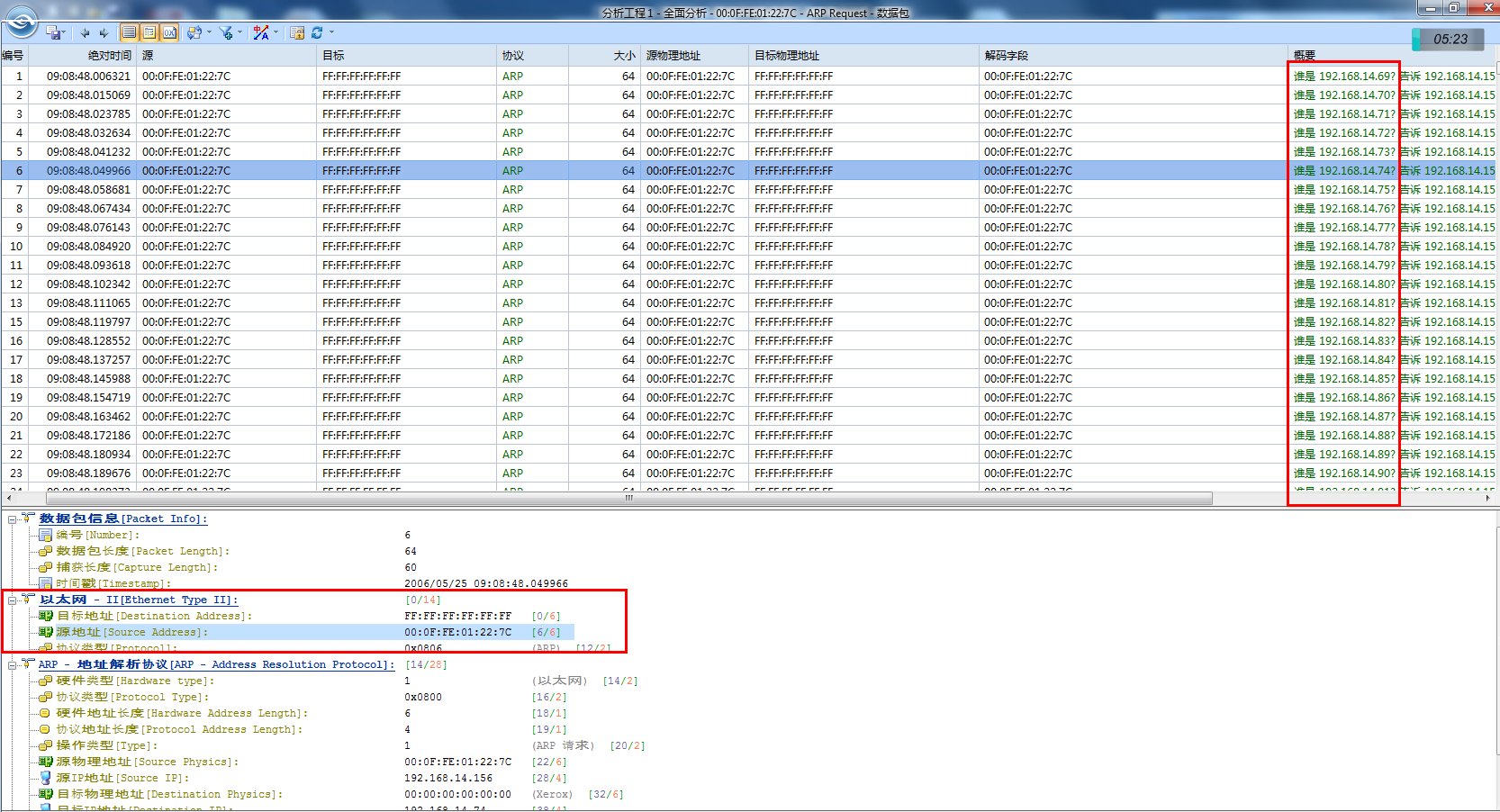Viewport: 1500px width, 812px height.
Task: Click the language encoding conversion icon
Action: [x=261, y=33]
